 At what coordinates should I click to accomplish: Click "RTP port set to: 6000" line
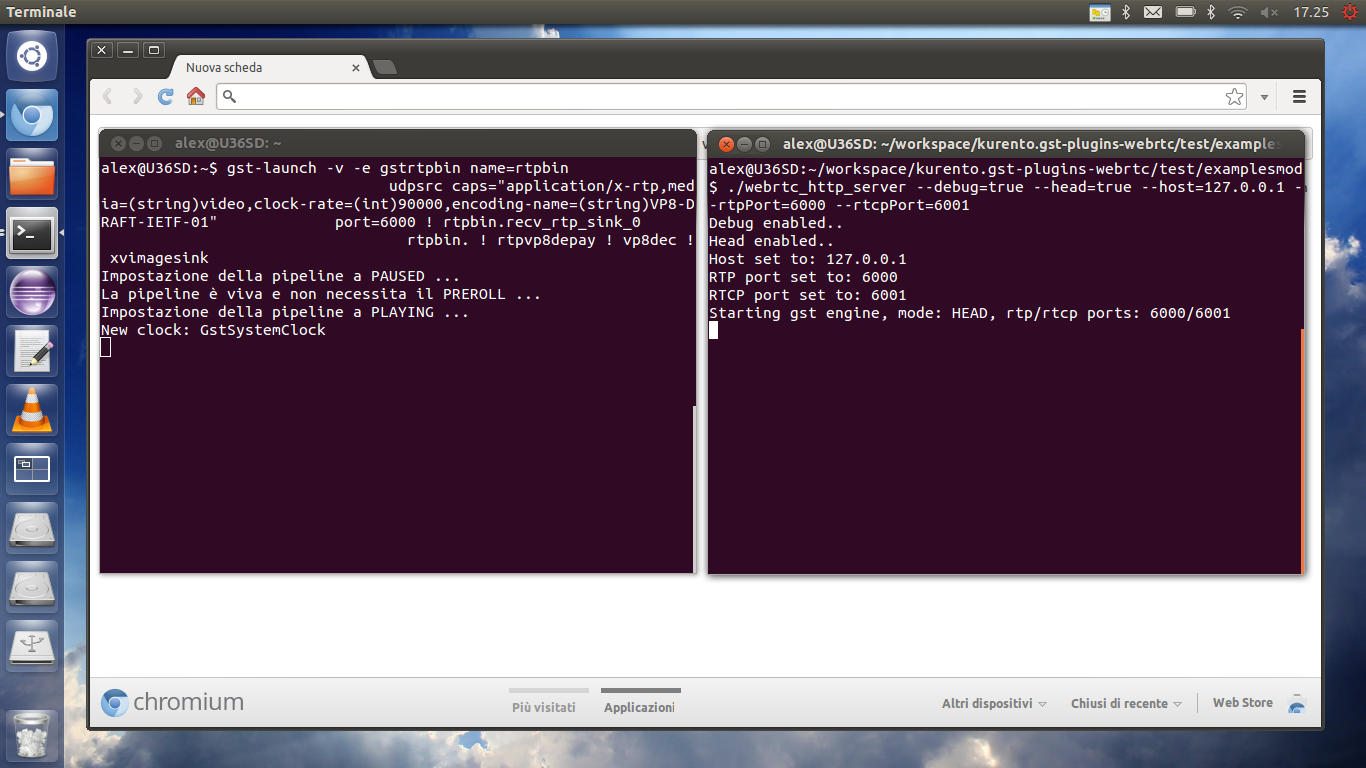point(803,277)
